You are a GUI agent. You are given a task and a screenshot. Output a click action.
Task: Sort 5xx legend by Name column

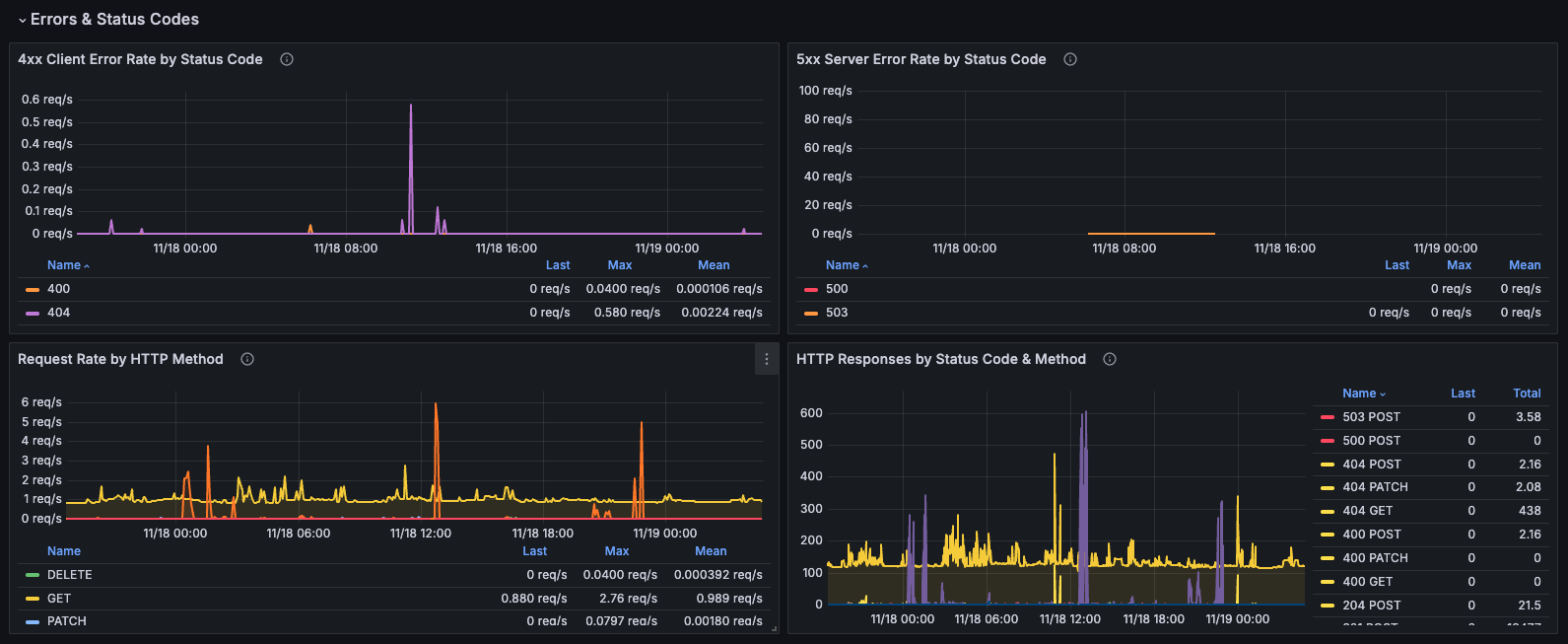pos(843,265)
